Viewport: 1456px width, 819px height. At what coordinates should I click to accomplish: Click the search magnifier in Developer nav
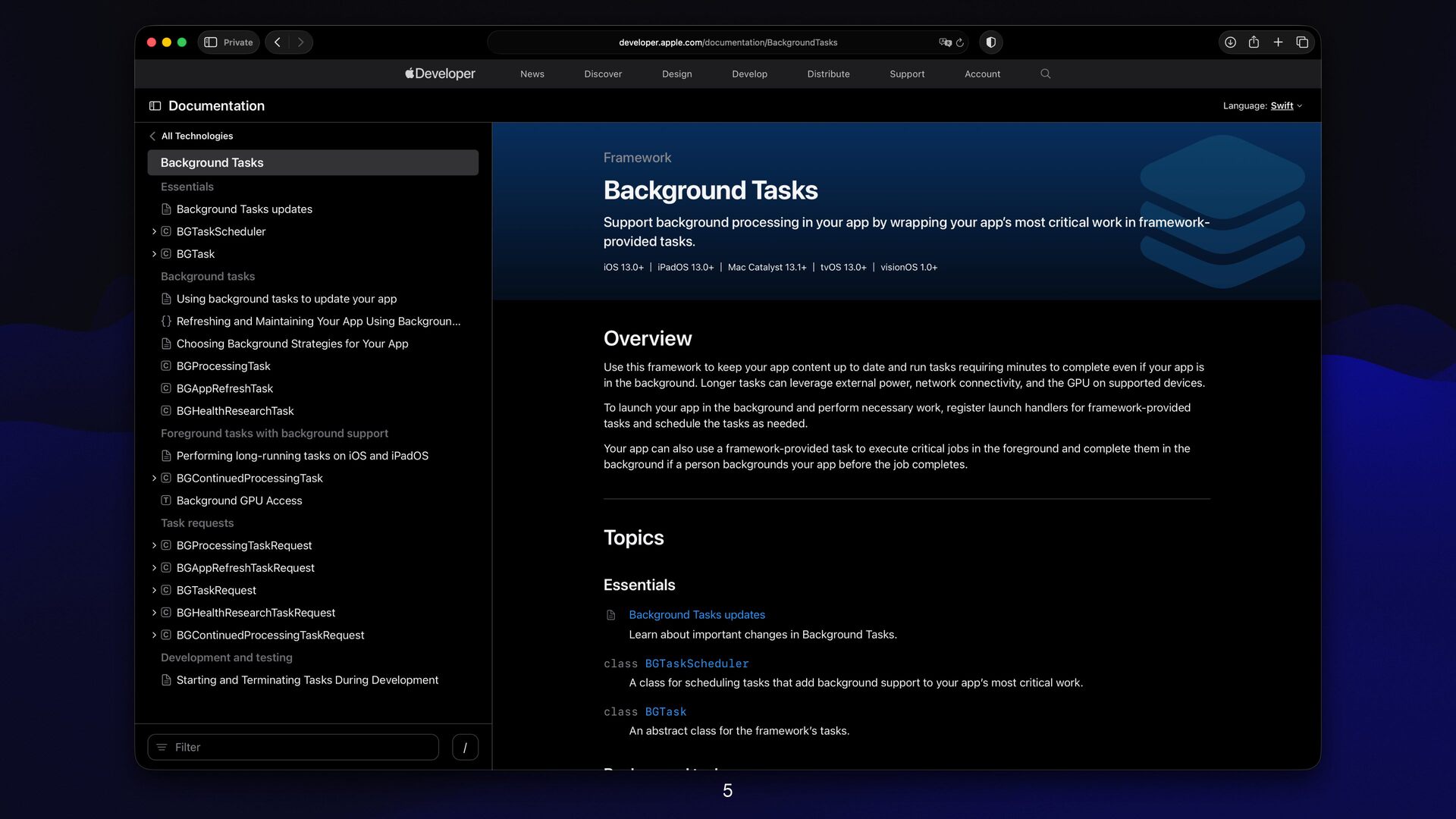coord(1045,74)
